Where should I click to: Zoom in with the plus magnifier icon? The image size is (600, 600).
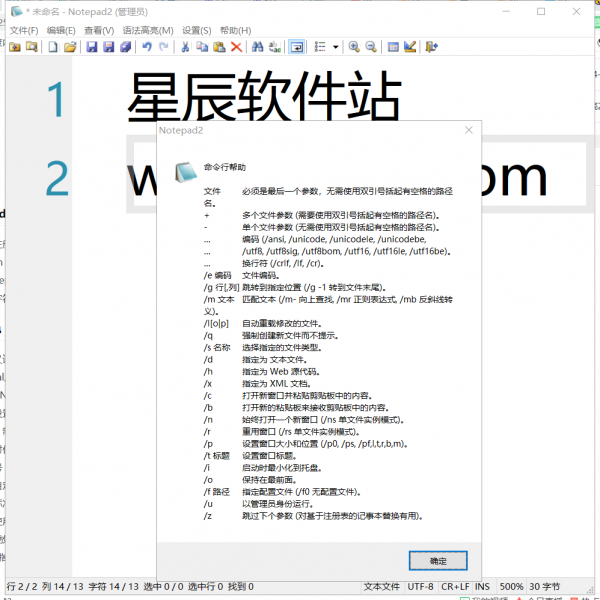coord(354,47)
